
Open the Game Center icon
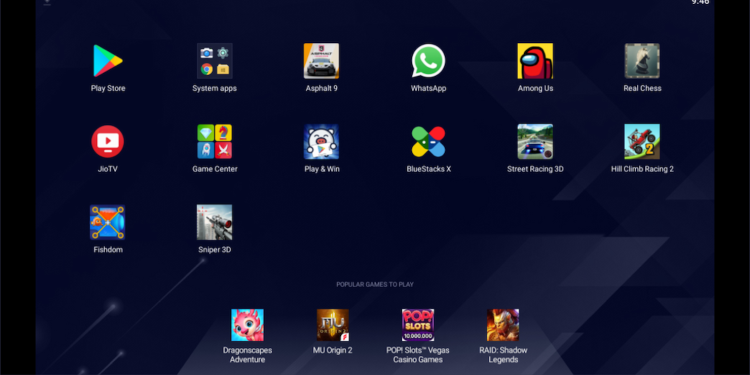[x=215, y=142]
